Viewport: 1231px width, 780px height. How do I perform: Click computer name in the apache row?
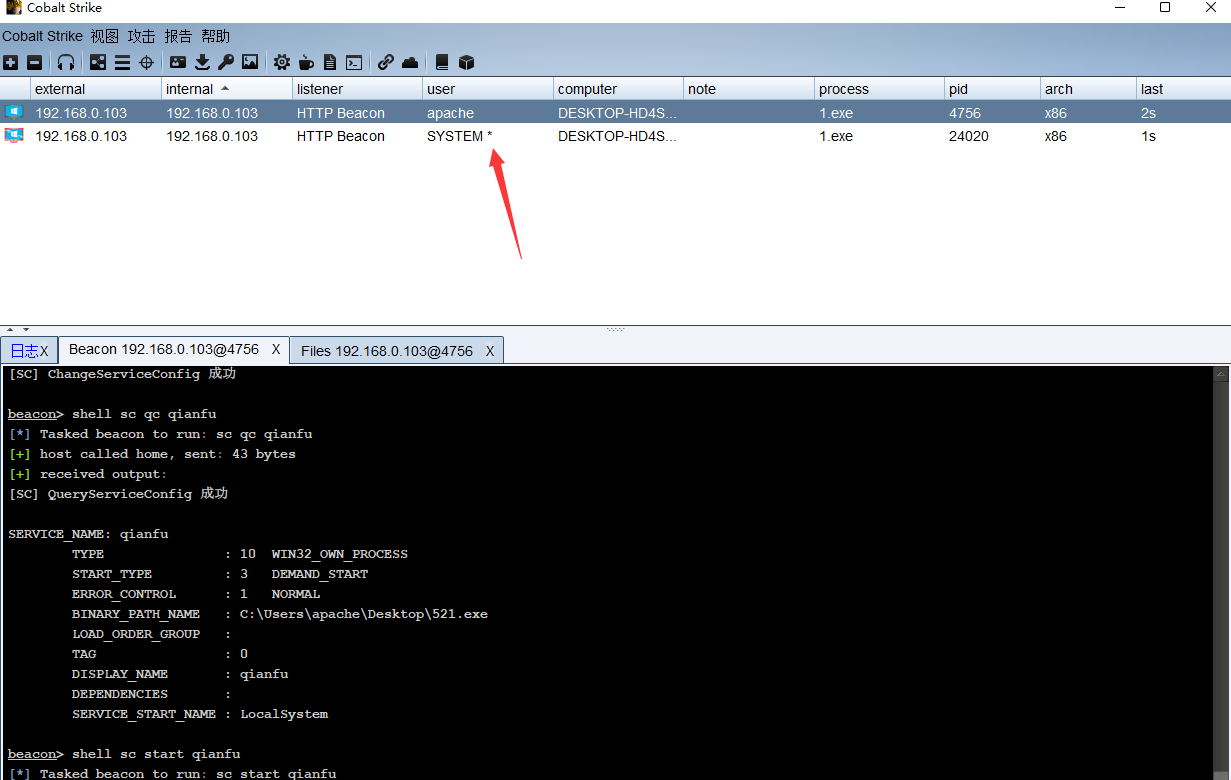click(x=617, y=113)
